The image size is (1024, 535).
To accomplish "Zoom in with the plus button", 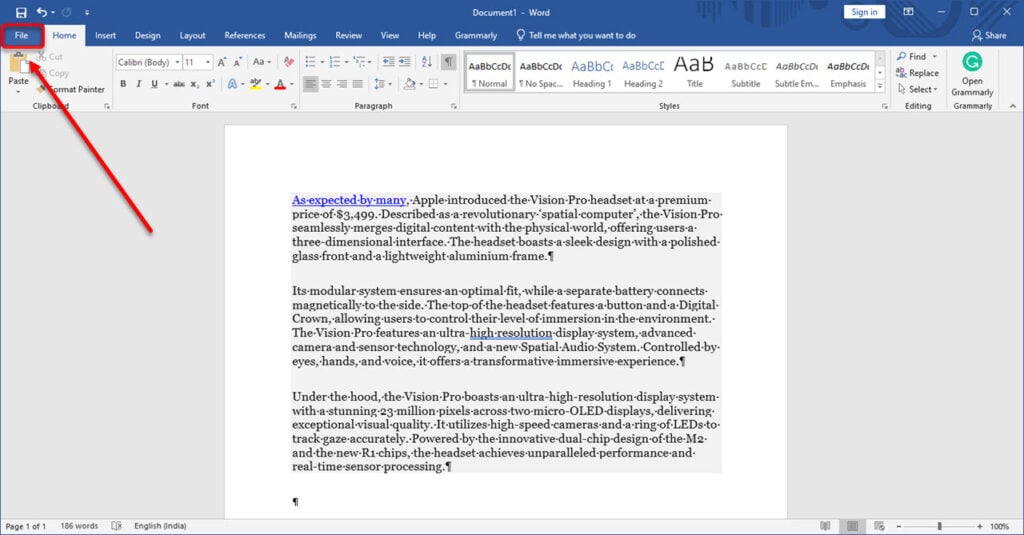I will click(980, 526).
